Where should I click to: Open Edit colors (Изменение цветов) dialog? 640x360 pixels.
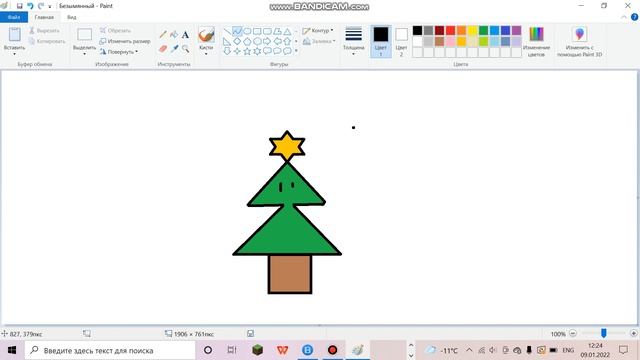click(x=536, y=41)
